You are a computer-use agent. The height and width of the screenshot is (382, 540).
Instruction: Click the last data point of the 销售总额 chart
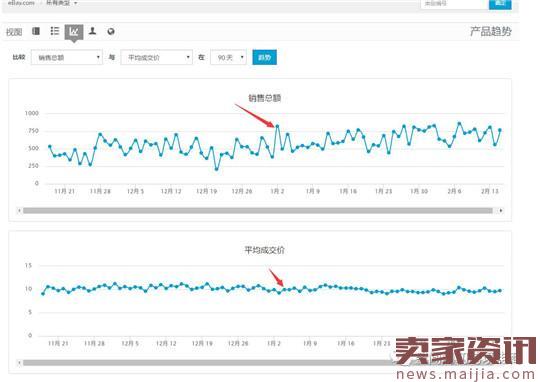point(500,130)
